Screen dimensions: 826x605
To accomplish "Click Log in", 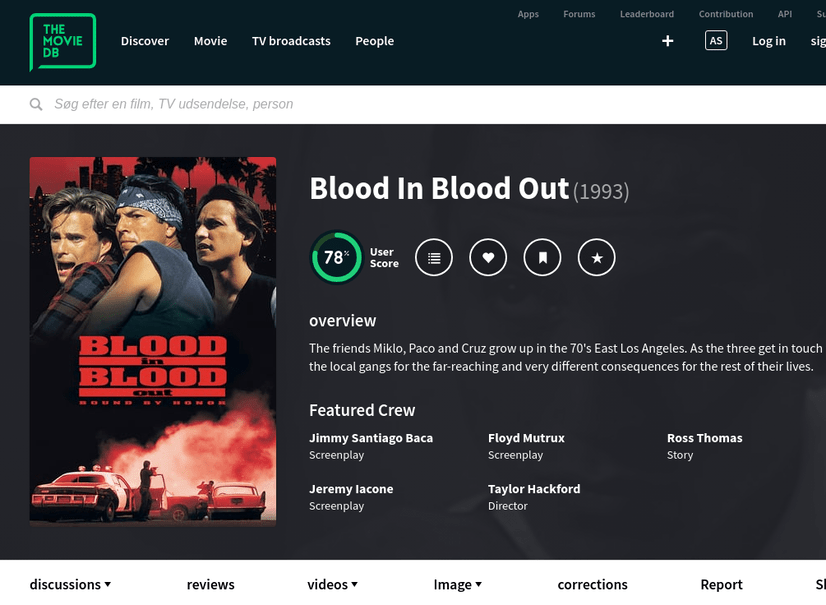I will pos(769,41).
